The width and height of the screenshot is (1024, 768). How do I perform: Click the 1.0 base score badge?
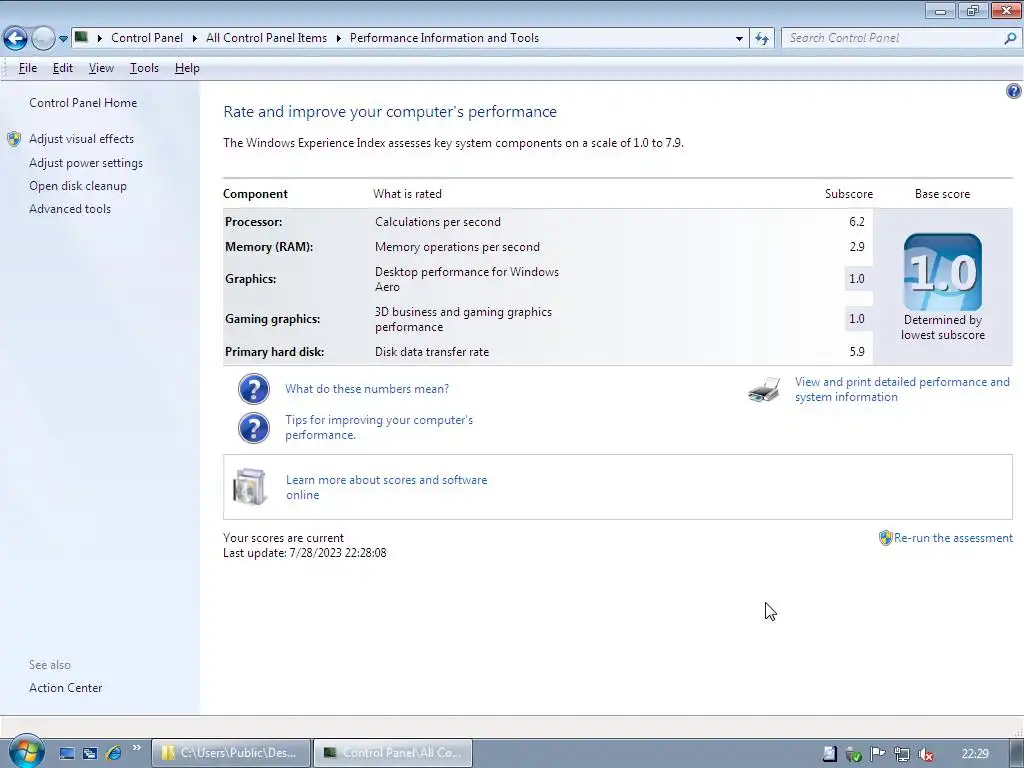(942, 272)
